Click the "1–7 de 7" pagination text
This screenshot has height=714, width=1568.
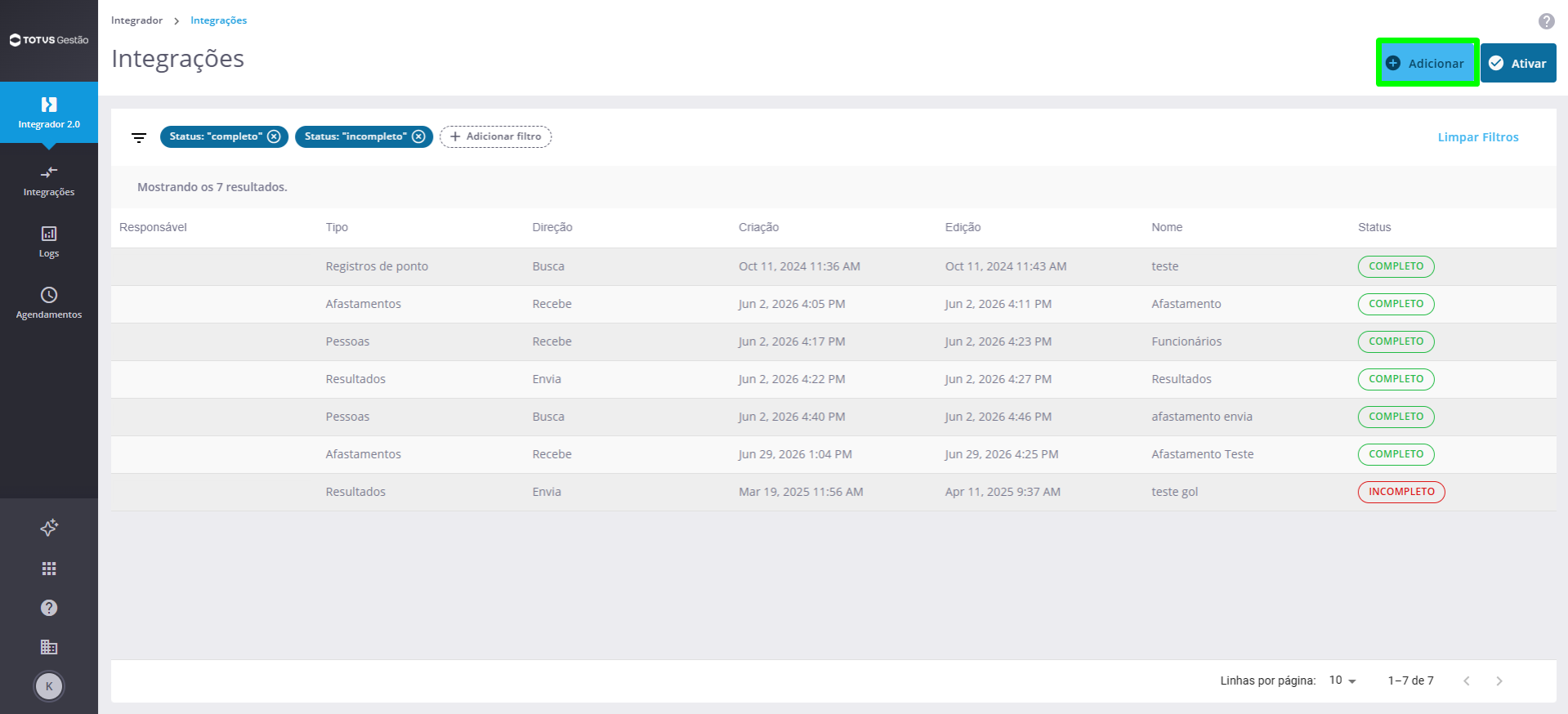1410,681
